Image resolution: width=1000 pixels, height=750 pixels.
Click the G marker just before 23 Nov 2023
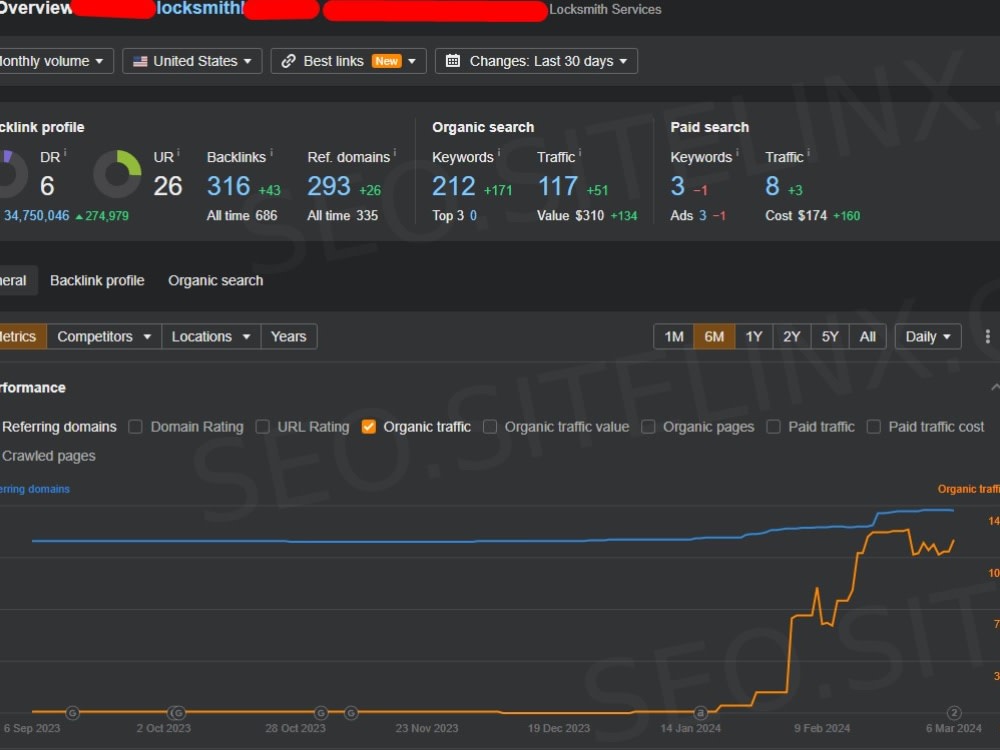pyautogui.click(x=351, y=712)
